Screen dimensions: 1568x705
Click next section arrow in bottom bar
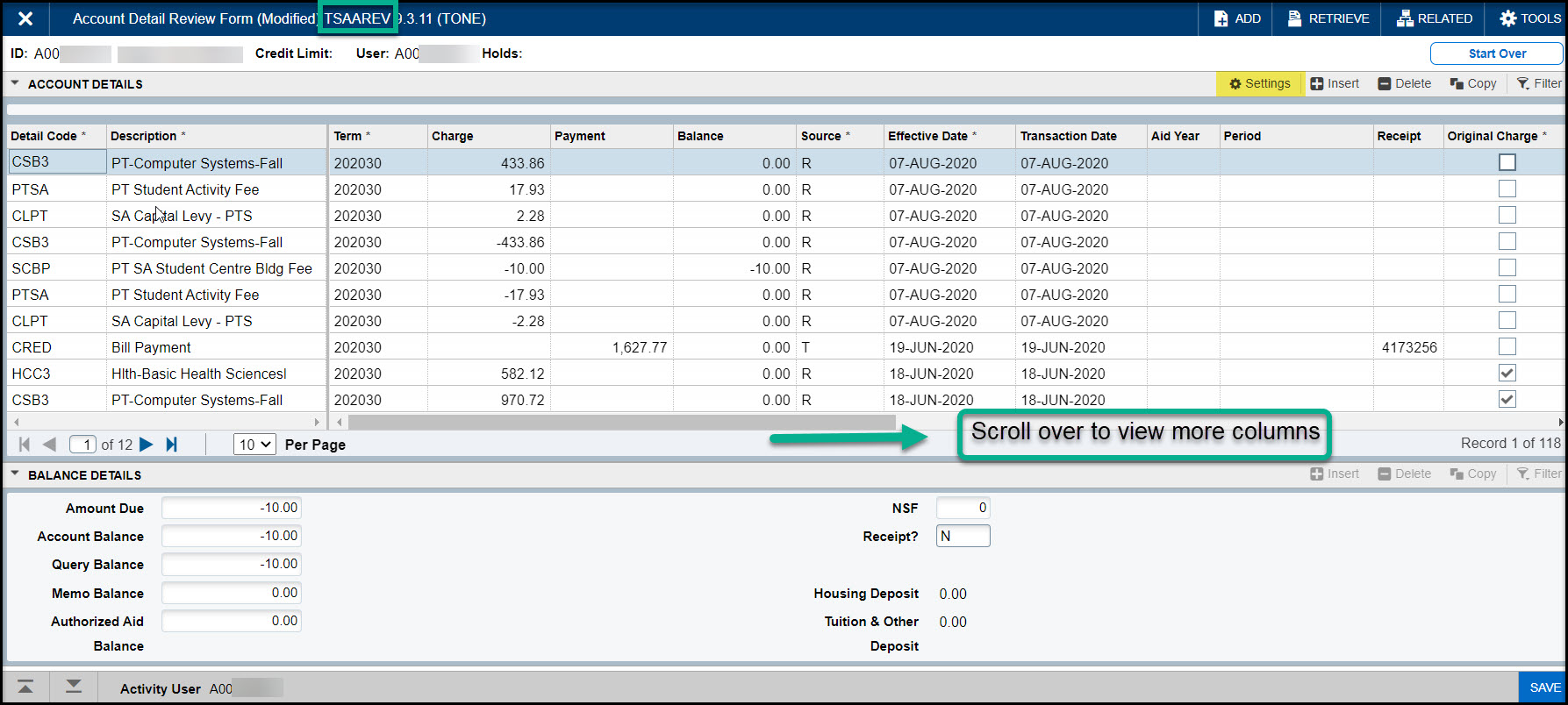tap(74, 687)
